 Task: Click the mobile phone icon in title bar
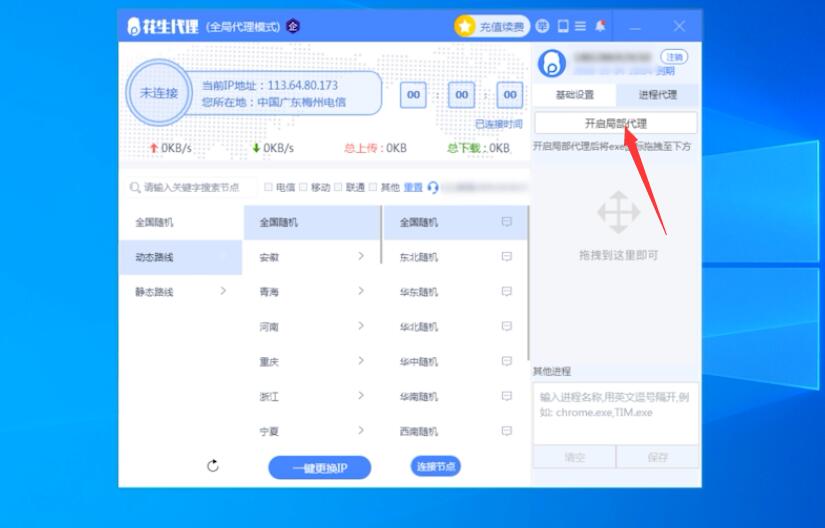click(563, 26)
